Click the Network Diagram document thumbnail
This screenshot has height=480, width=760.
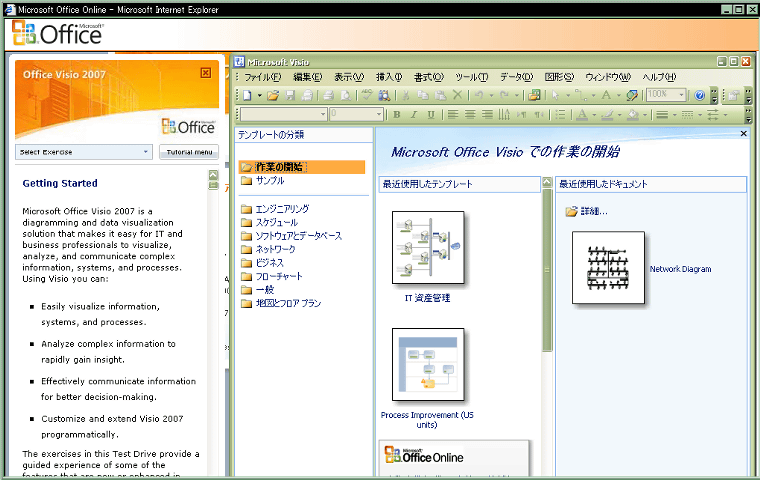(x=608, y=268)
